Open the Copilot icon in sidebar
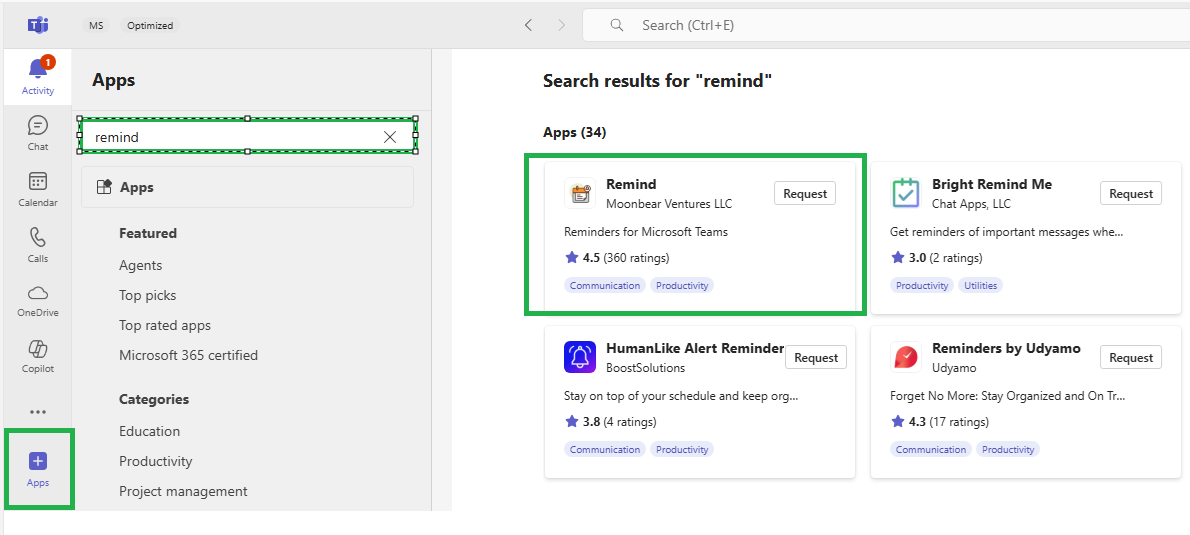1190x535 pixels. [x=38, y=348]
